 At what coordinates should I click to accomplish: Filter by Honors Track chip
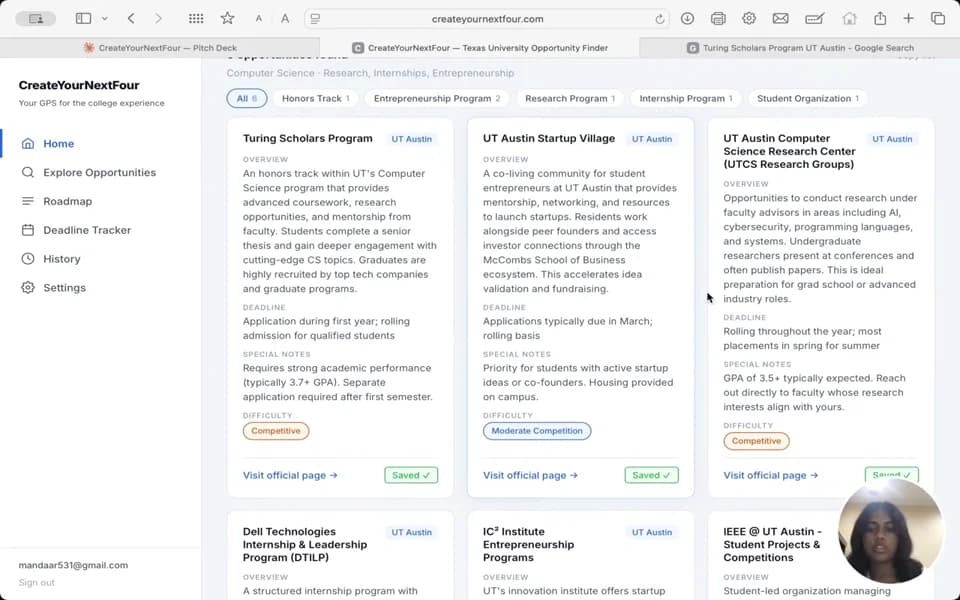(x=315, y=99)
